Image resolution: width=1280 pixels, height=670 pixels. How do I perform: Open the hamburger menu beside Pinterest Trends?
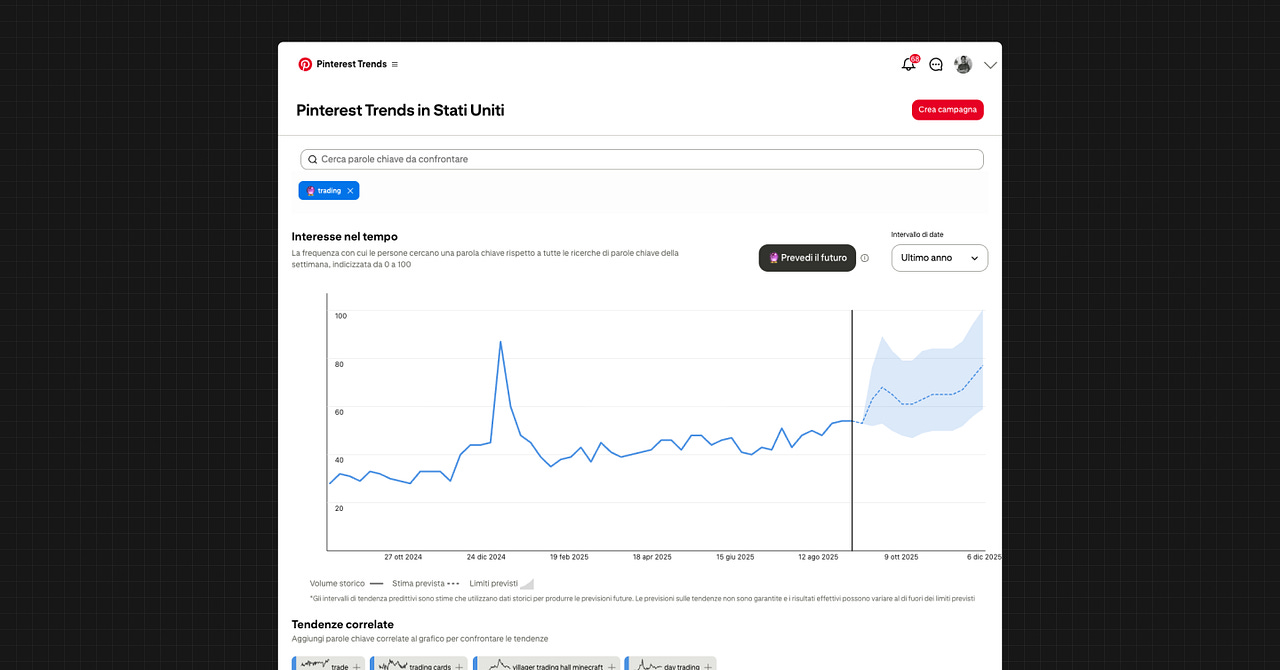click(395, 64)
